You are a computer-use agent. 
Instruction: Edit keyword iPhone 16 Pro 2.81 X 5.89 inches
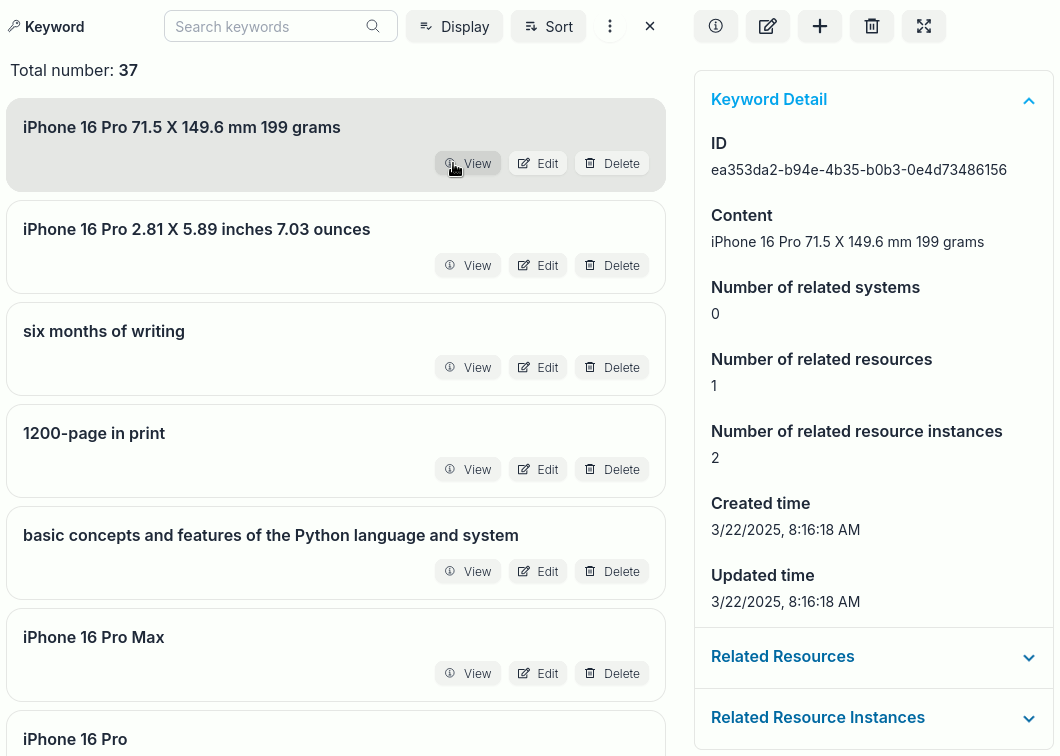click(x=538, y=266)
